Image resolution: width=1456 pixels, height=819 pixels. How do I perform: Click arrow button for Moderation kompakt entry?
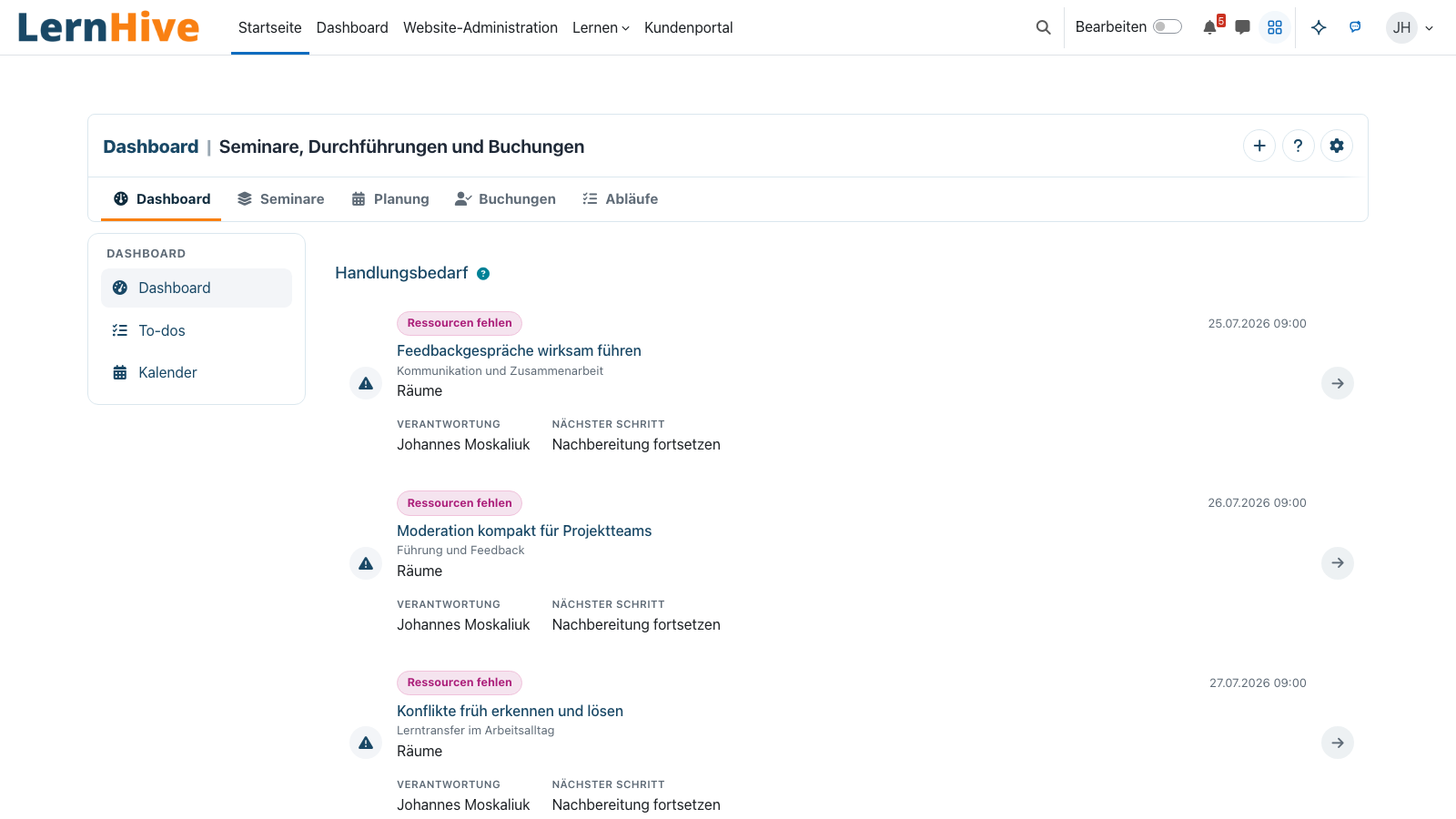coord(1338,563)
